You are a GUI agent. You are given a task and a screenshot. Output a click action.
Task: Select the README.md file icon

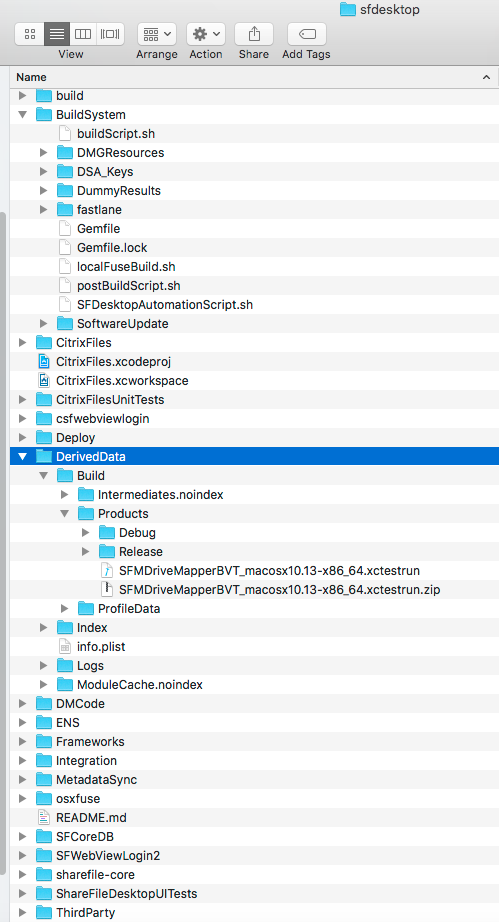tap(43, 817)
